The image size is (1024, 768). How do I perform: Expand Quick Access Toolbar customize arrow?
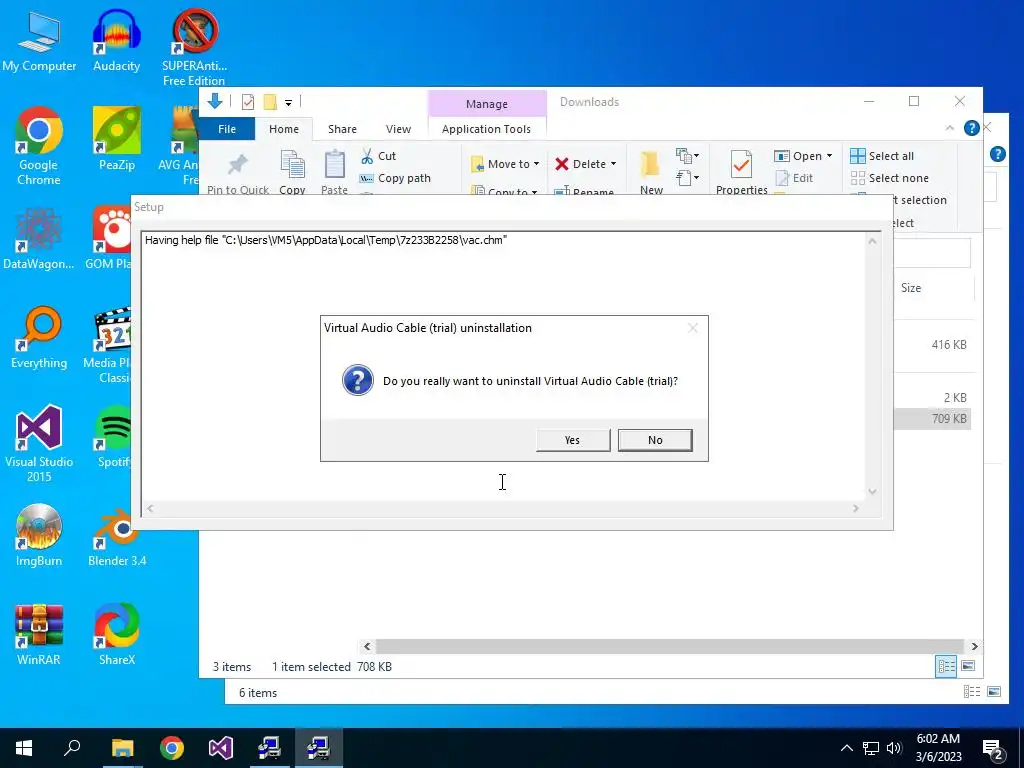tap(288, 103)
